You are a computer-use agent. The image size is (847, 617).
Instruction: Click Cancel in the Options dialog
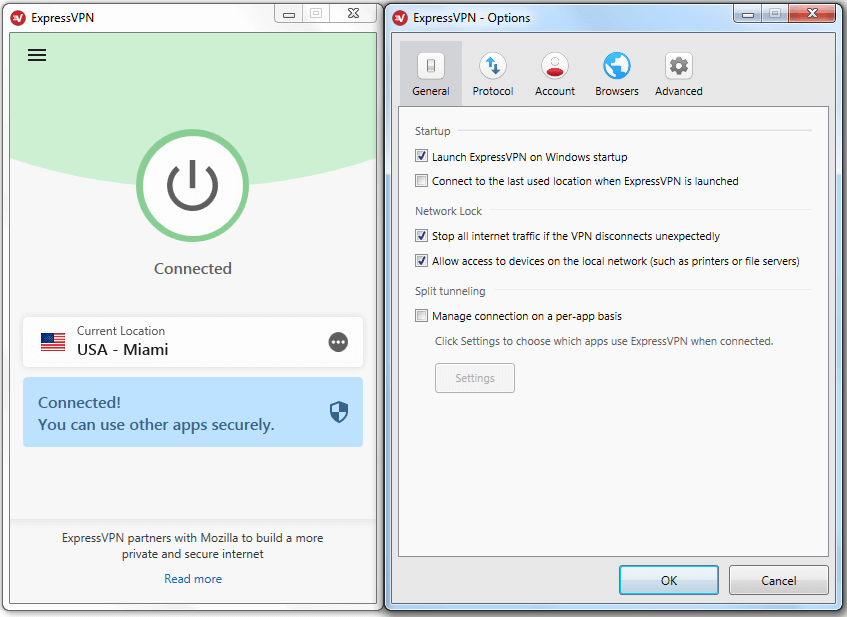[x=778, y=580]
